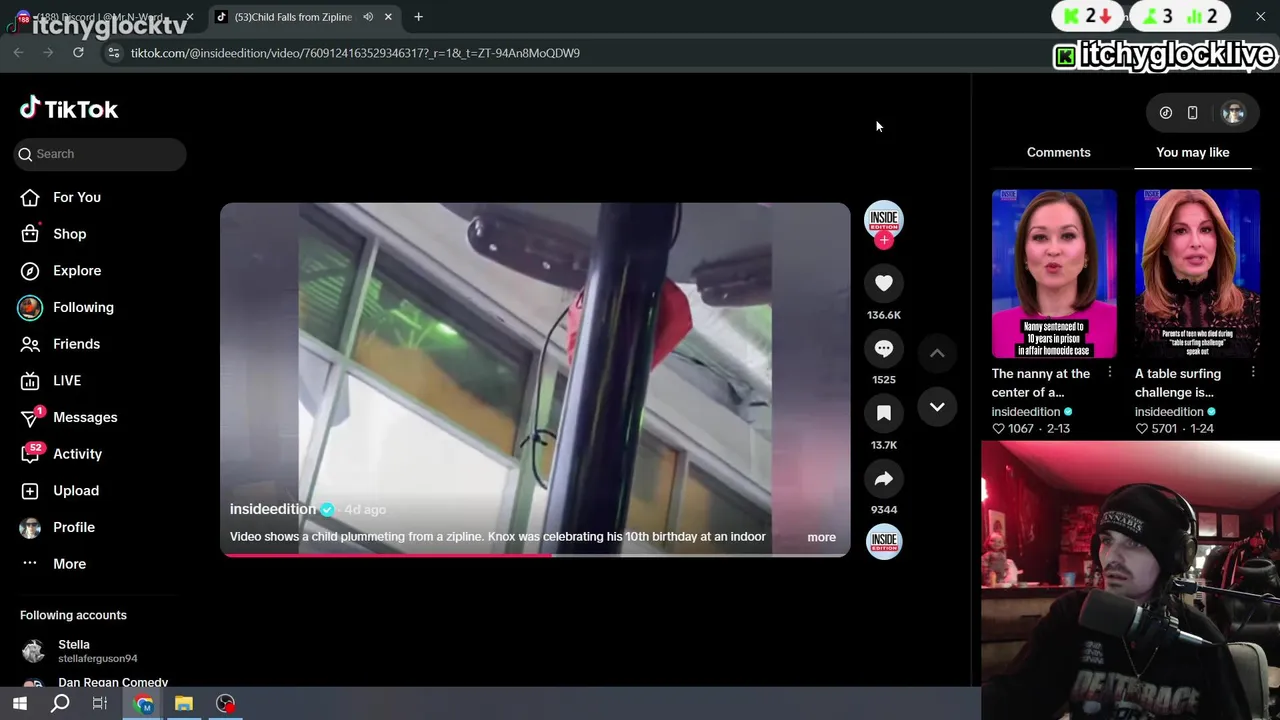Screen dimensions: 1280x720
Task: Open Task View on the taskbar
Action: (x=100, y=704)
